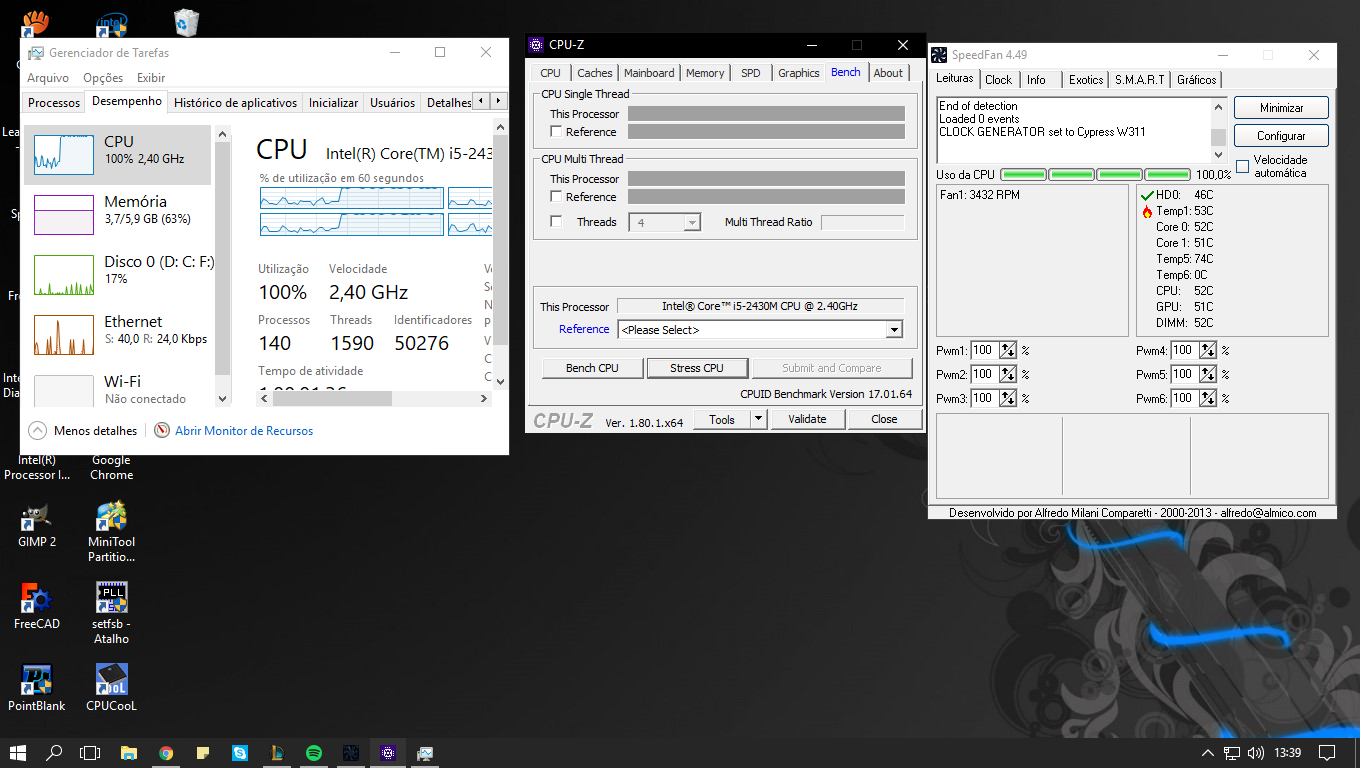Screen dimensions: 1360x768
Task: Start the Bench CPU button
Action: coord(592,368)
